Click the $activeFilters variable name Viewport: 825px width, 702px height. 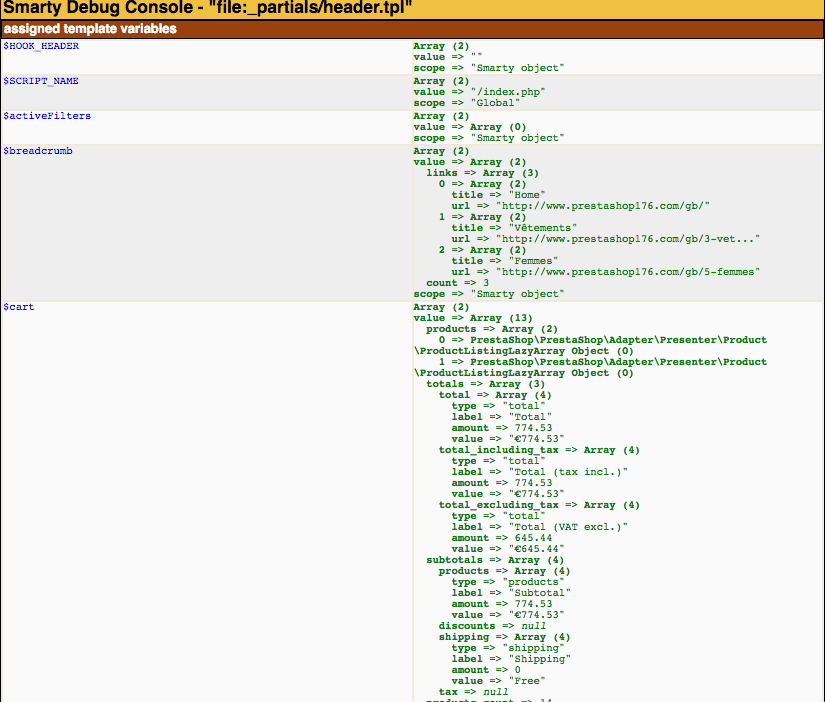click(47, 116)
